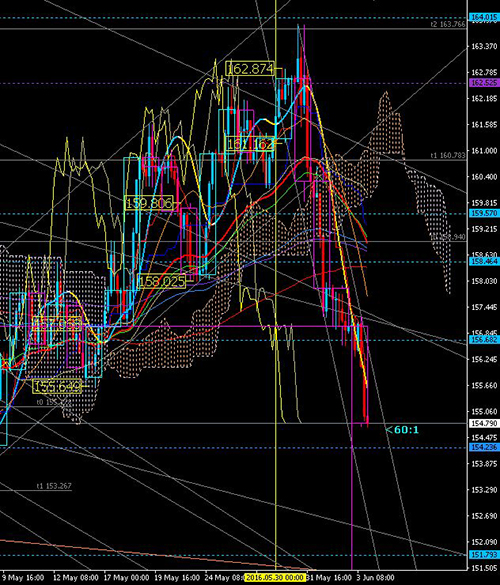
Task: Click the 17 May 00:00 time label
Action: click(126, 578)
